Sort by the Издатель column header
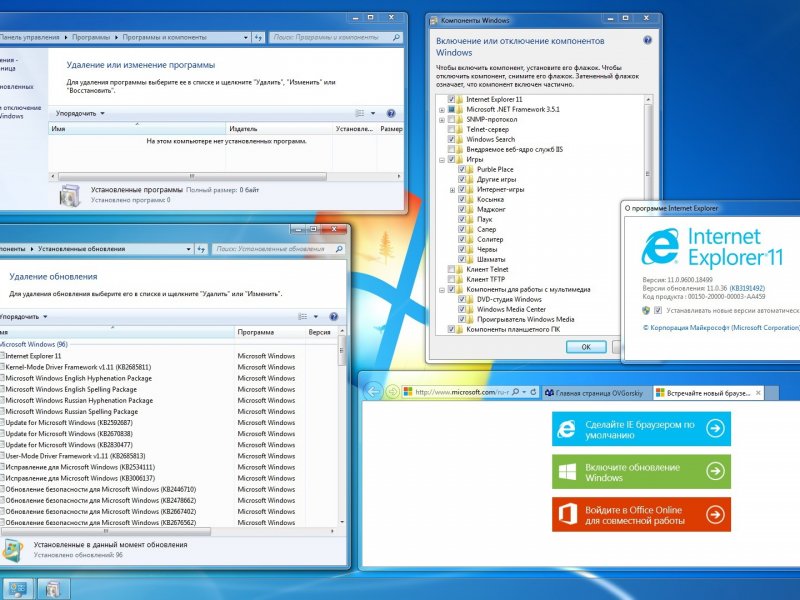Screen dimensions: 800x600 click(279, 129)
